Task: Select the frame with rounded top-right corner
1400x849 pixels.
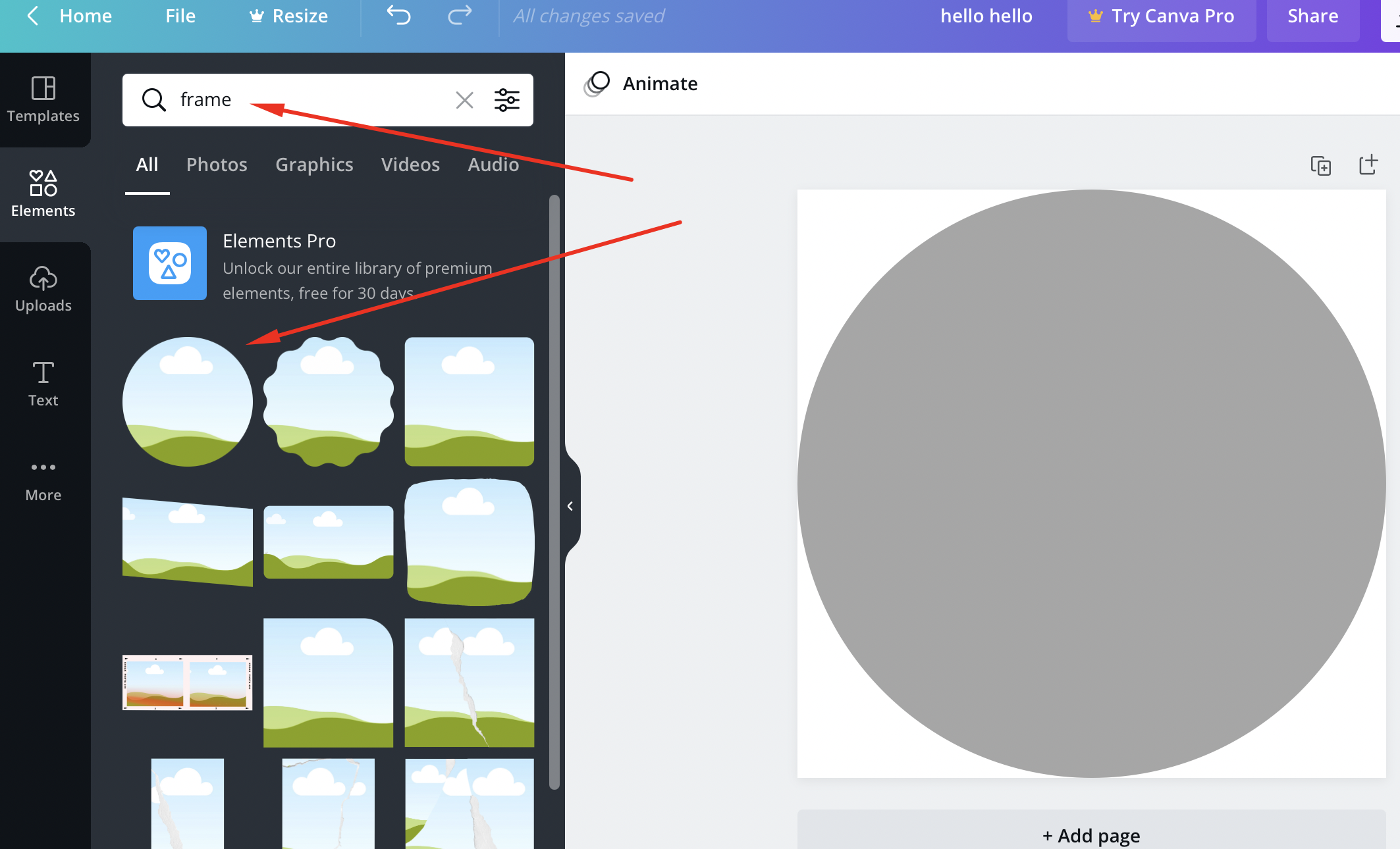Action: pos(329,682)
